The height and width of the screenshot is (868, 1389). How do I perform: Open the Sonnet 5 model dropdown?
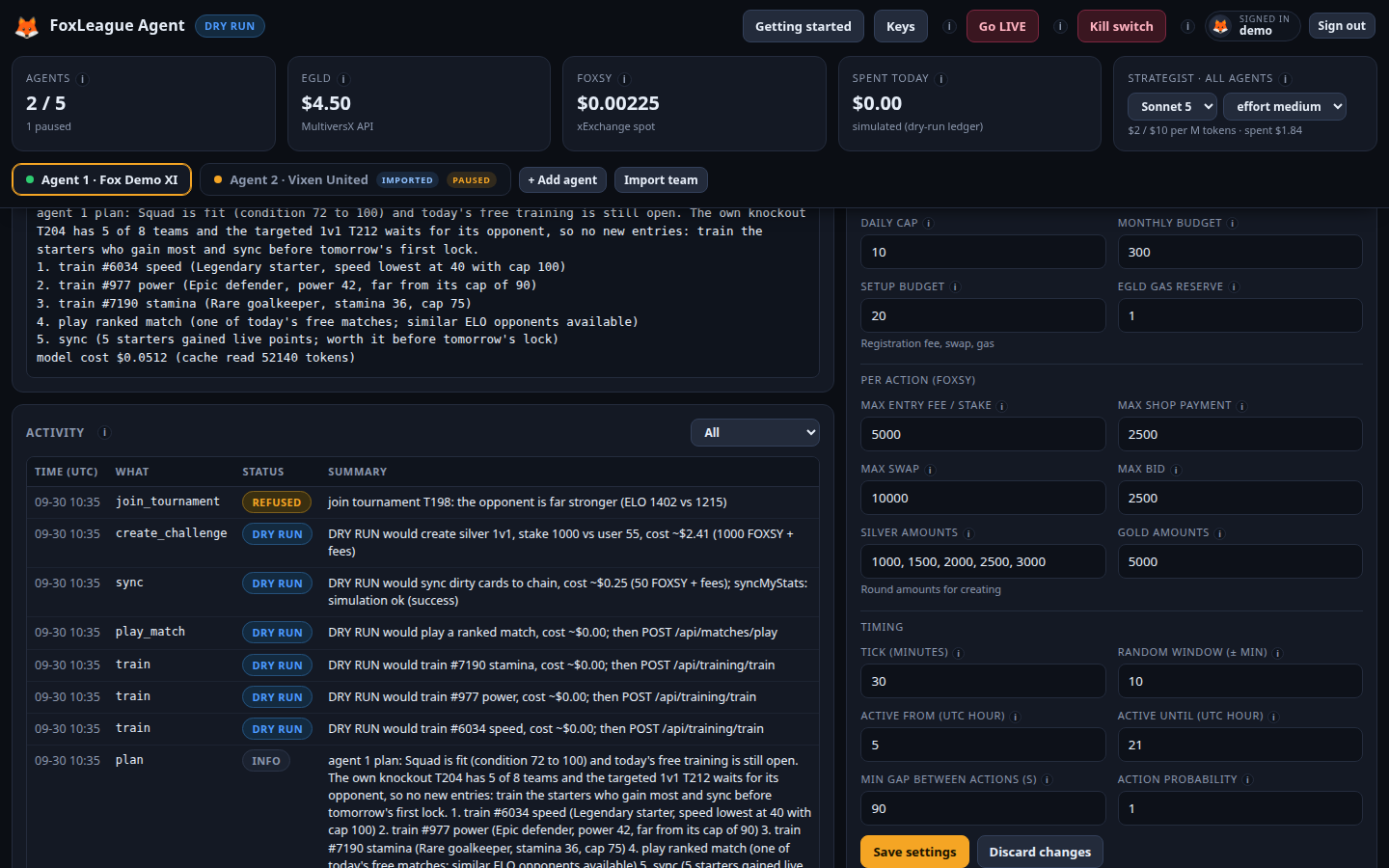click(1172, 107)
